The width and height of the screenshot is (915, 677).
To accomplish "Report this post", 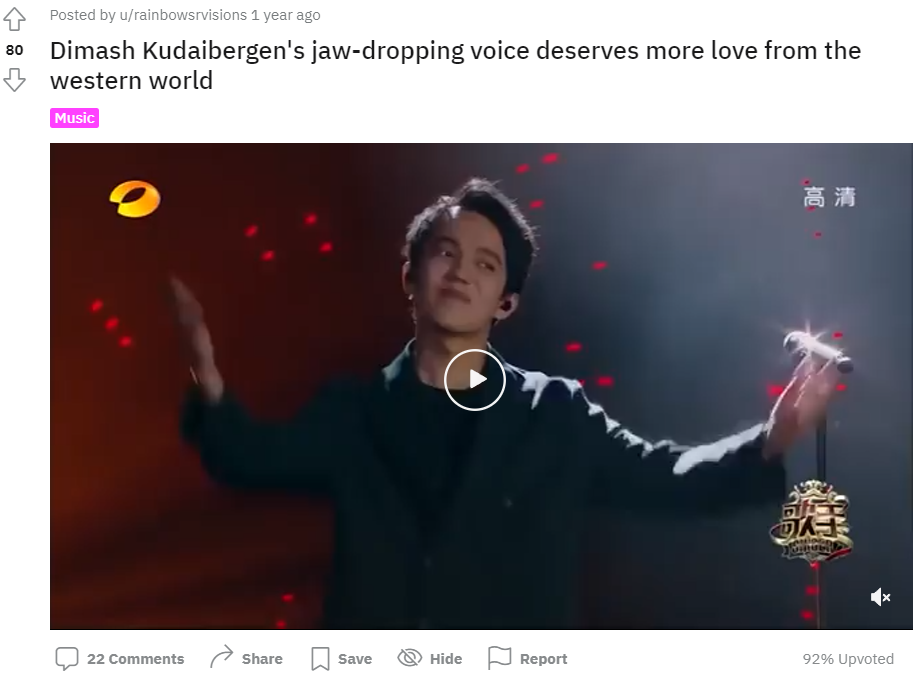I will (528, 658).
